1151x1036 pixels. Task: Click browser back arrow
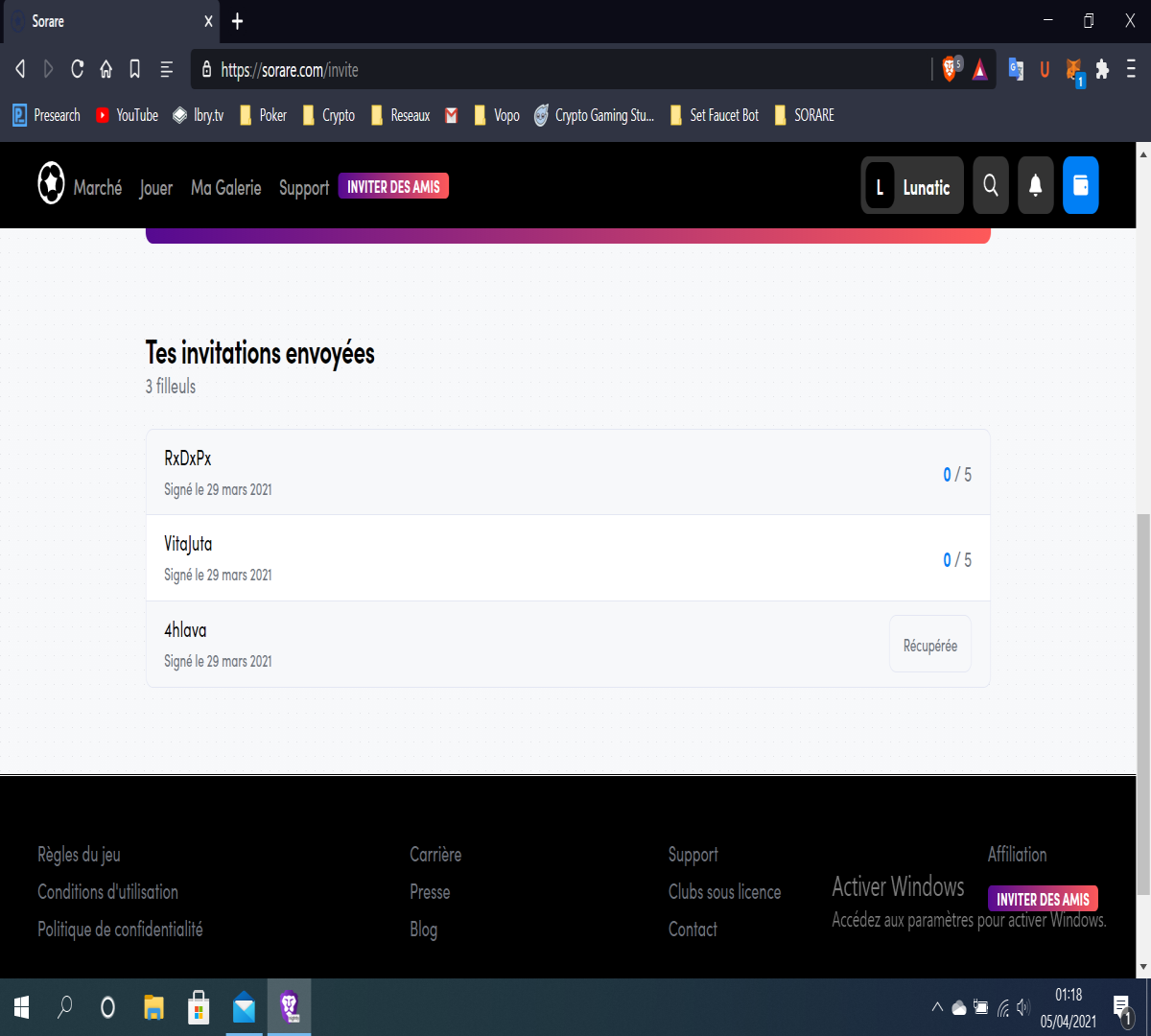pyautogui.click(x=20, y=69)
